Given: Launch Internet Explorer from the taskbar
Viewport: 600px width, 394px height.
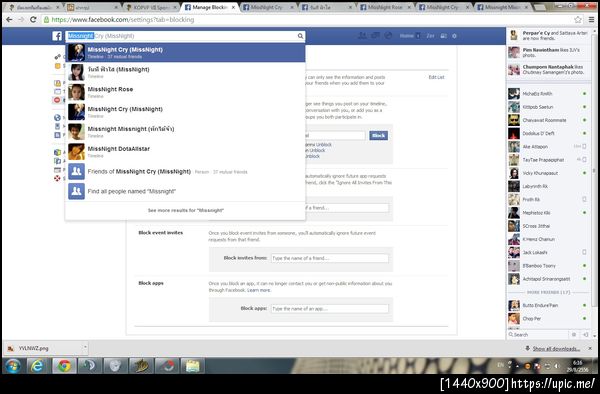Looking at the screenshot, I should (x=38, y=366).
